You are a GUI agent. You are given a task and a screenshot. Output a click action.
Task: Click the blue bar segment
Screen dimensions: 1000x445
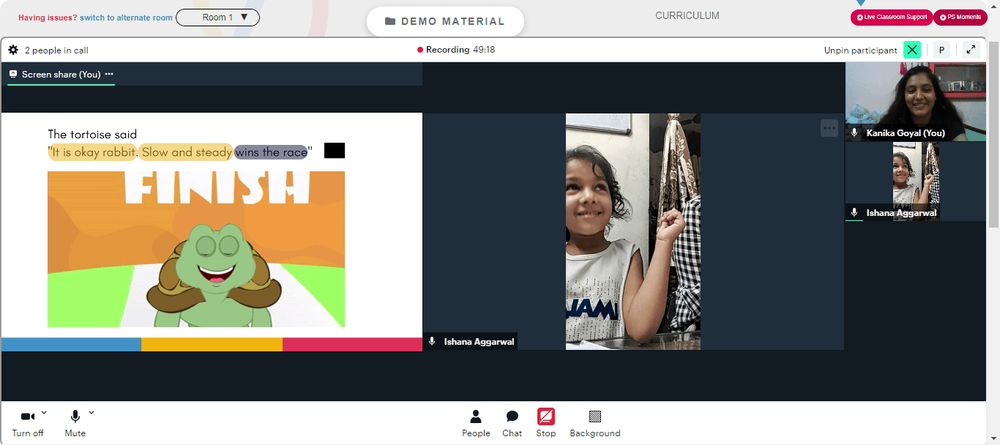tap(71, 344)
